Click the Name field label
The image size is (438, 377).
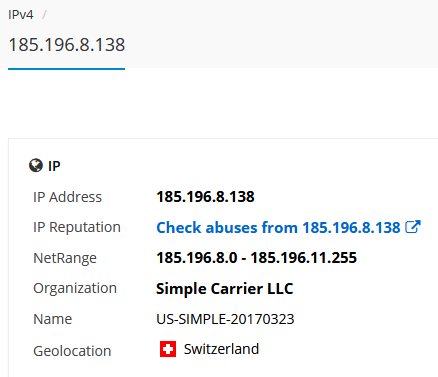pos(53,319)
